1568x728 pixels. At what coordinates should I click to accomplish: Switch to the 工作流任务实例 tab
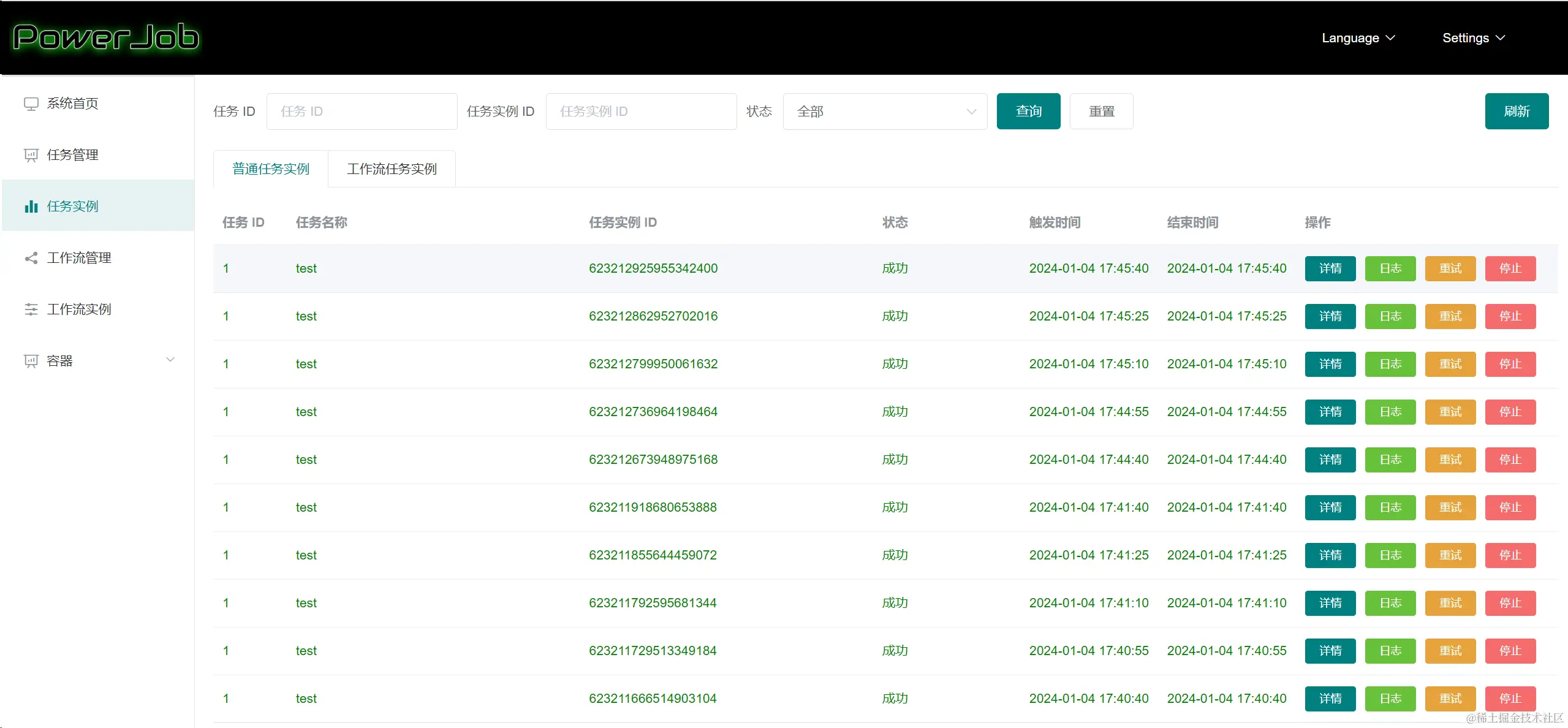pos(392,169)
